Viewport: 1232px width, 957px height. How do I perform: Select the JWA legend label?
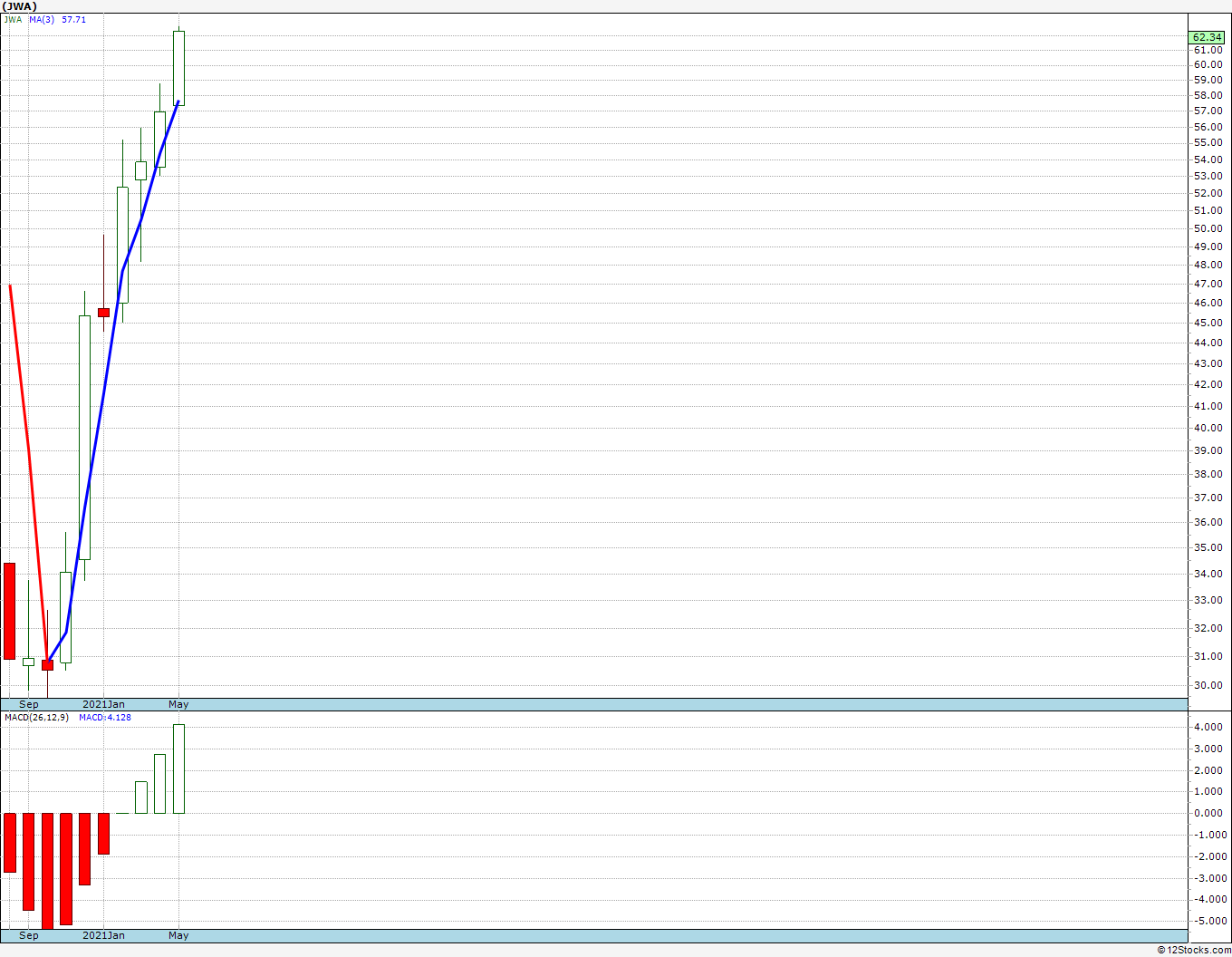[x=13, y=19]
